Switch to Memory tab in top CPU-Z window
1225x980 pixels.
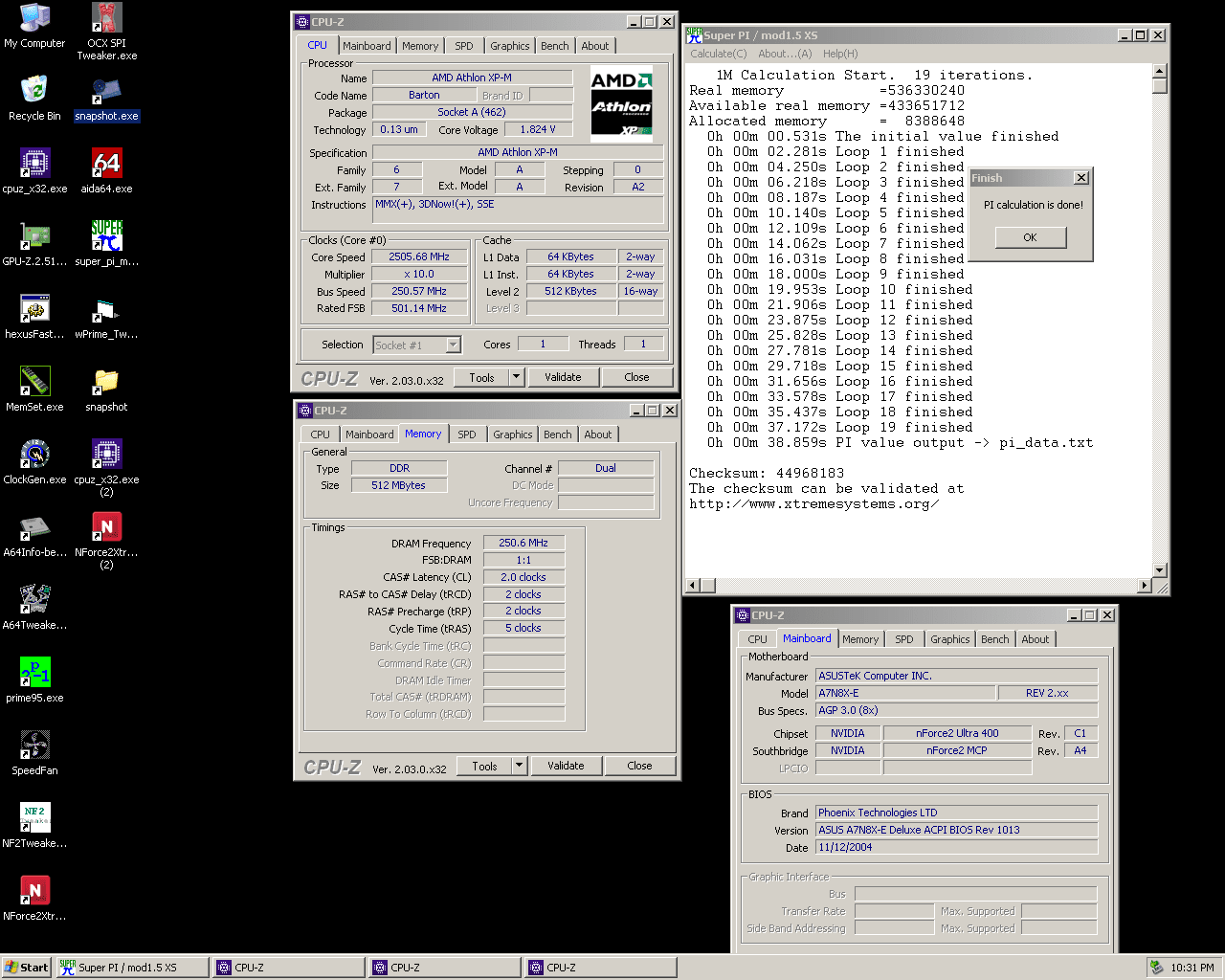[420, 46]
